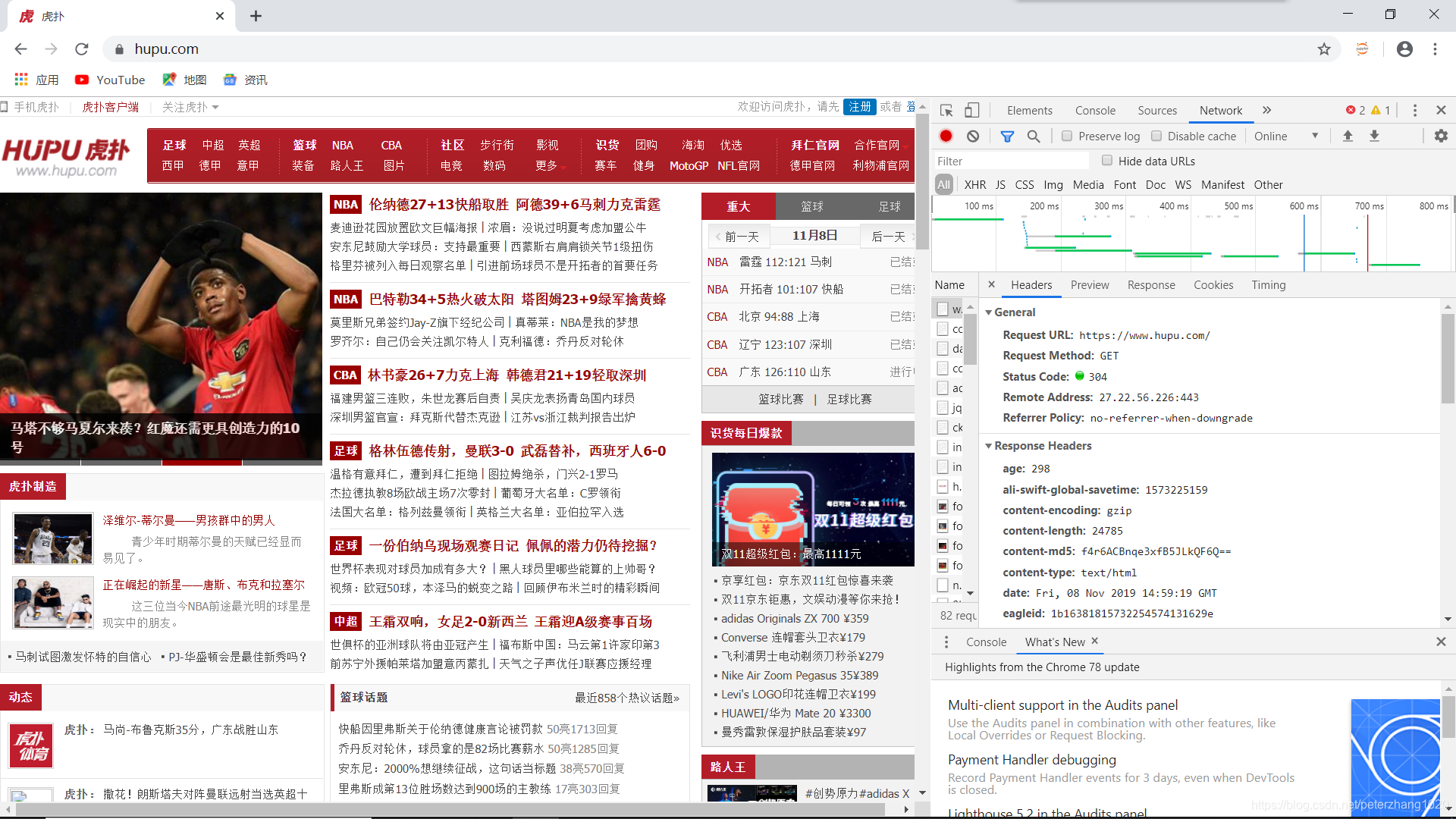The image size is (1456, 819).
Task: Close the DevTools panel
Action: click(x=1441, y=111)
